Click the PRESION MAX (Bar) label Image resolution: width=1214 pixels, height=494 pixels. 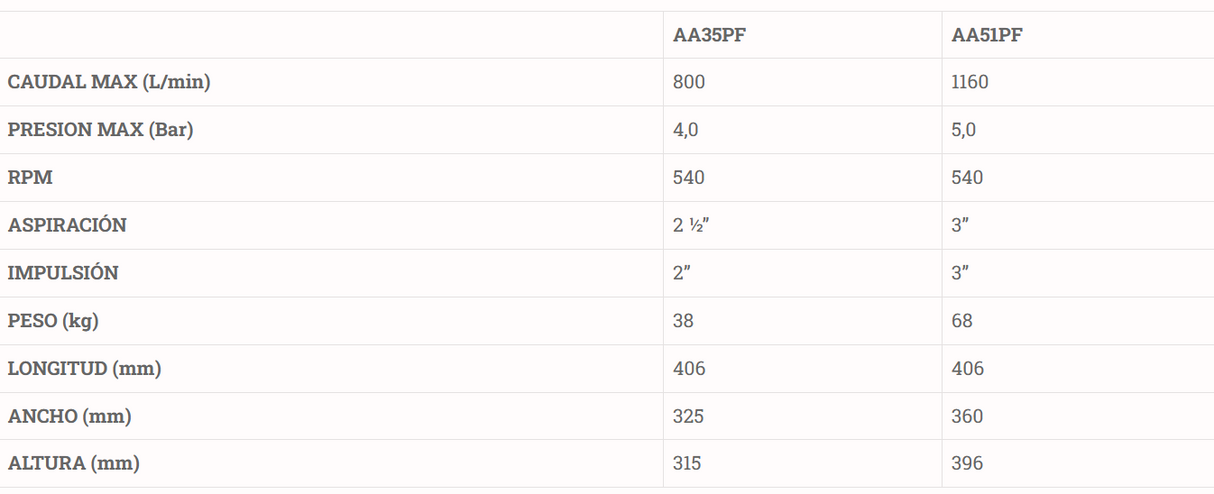coord(100,130)
